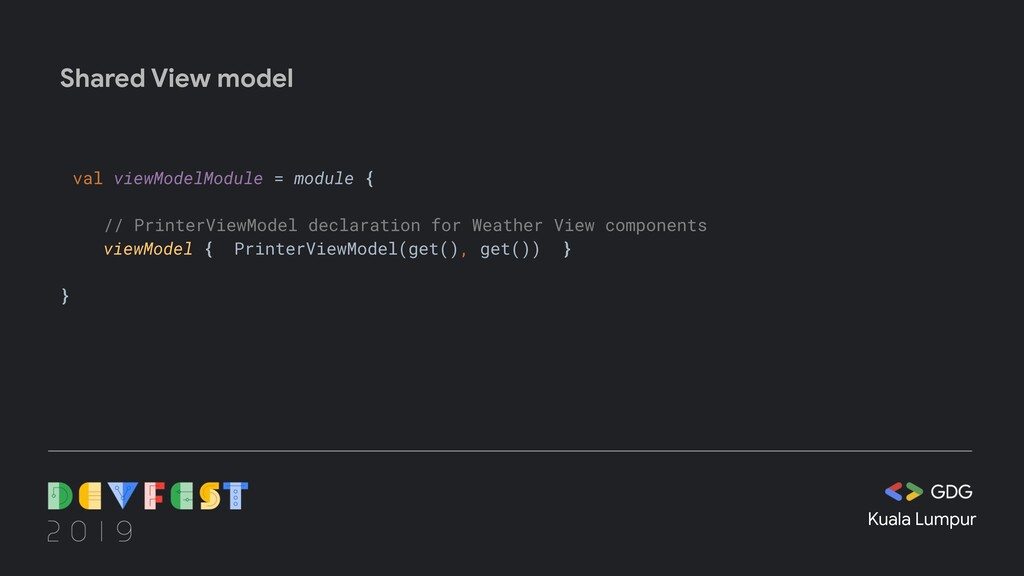This screenshot has height=576, width=1024.
Task: Click the yellow S letter in DevFest logo
Action: click(210, 496)
